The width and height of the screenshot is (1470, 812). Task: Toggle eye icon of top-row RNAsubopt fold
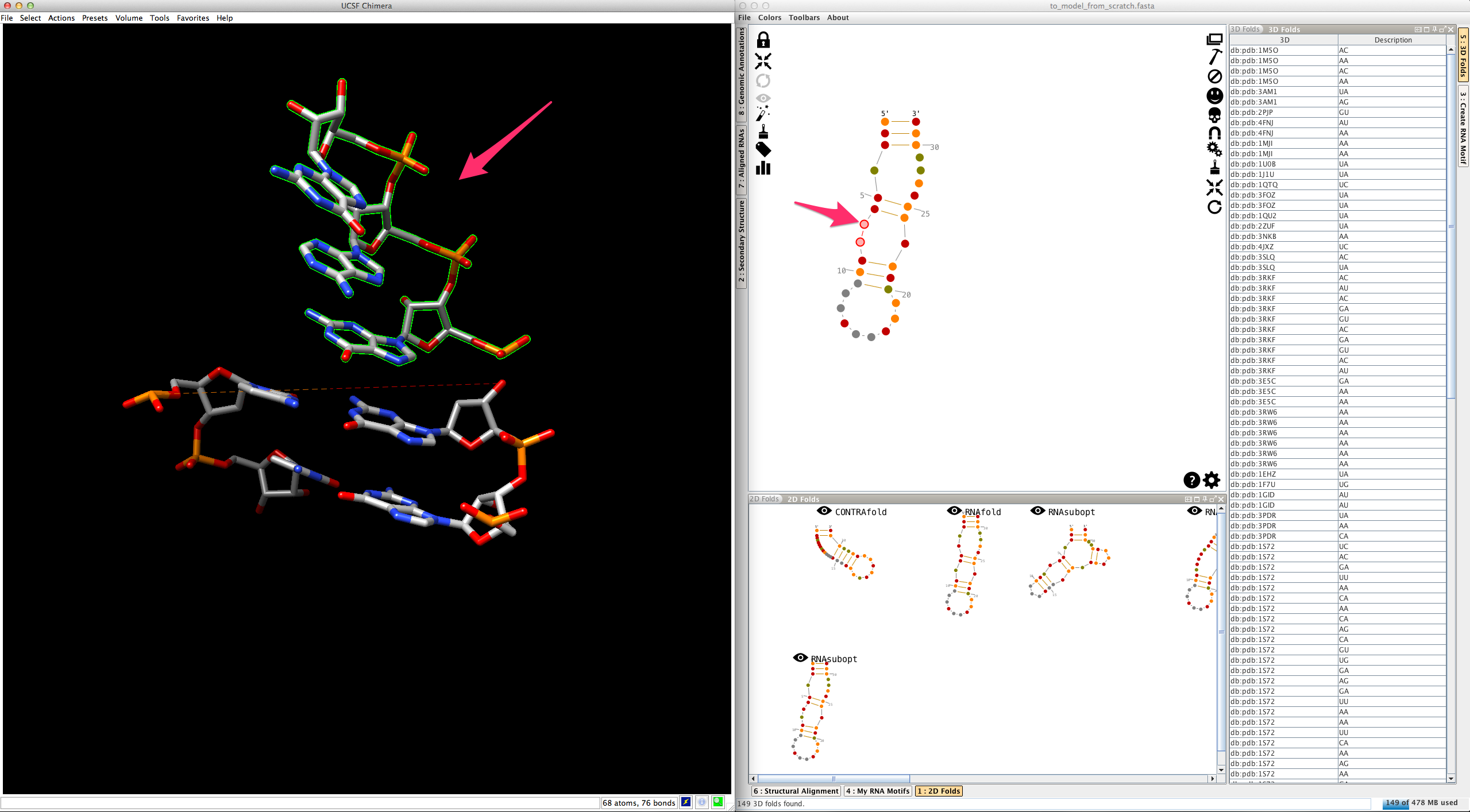(1037, 511)
